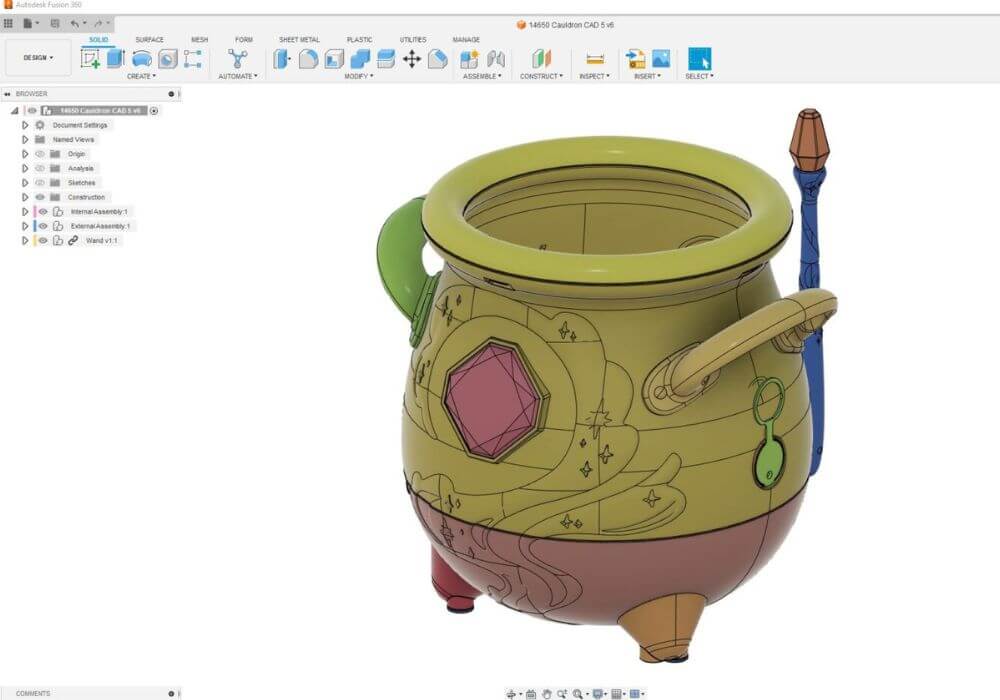The height and width of the screenshot is (700, 1000).
Task: Click the Construct plane icon
Action: (541, 59)
